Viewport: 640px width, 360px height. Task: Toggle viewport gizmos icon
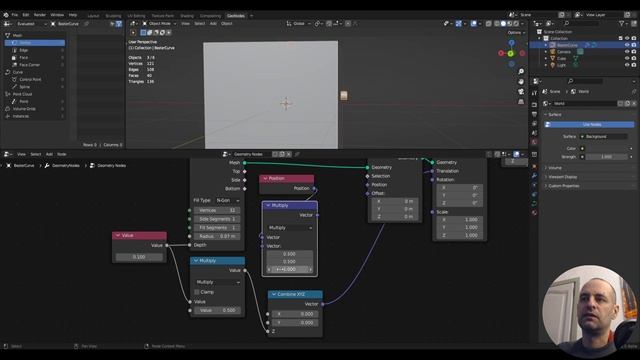[459, 24]
